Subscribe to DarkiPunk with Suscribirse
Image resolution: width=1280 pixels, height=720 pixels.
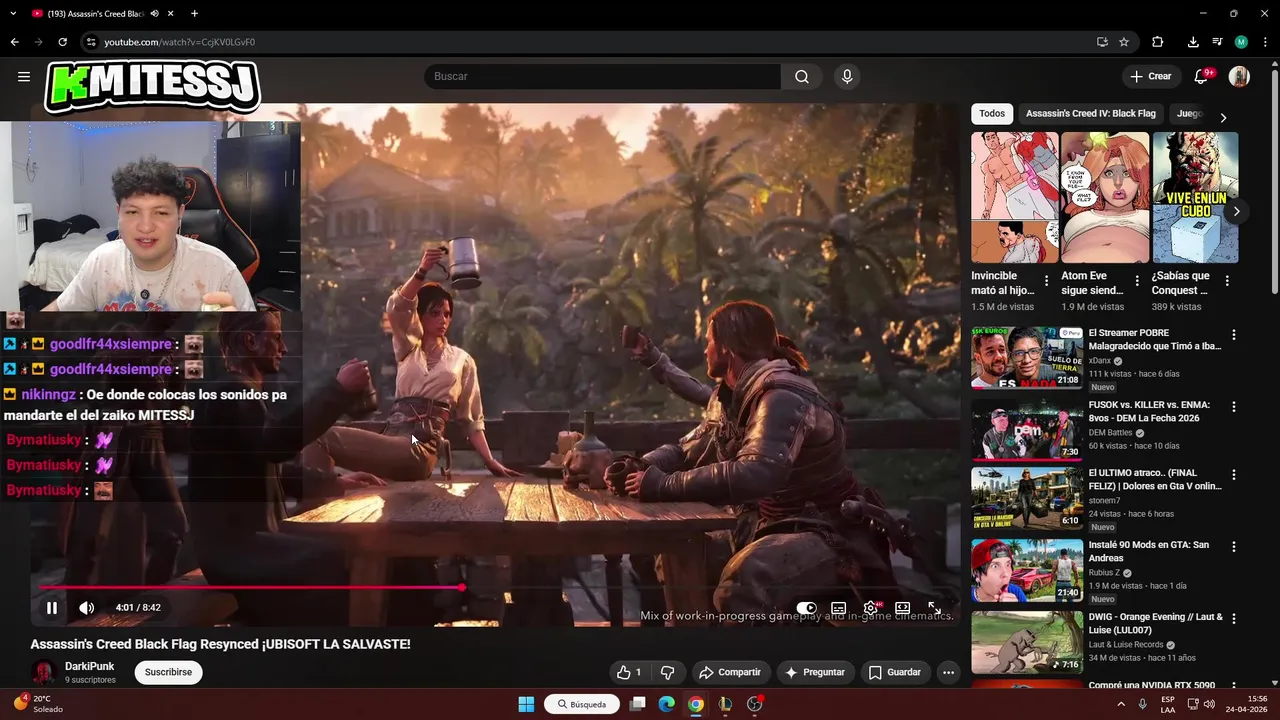(x=168, y=672)
